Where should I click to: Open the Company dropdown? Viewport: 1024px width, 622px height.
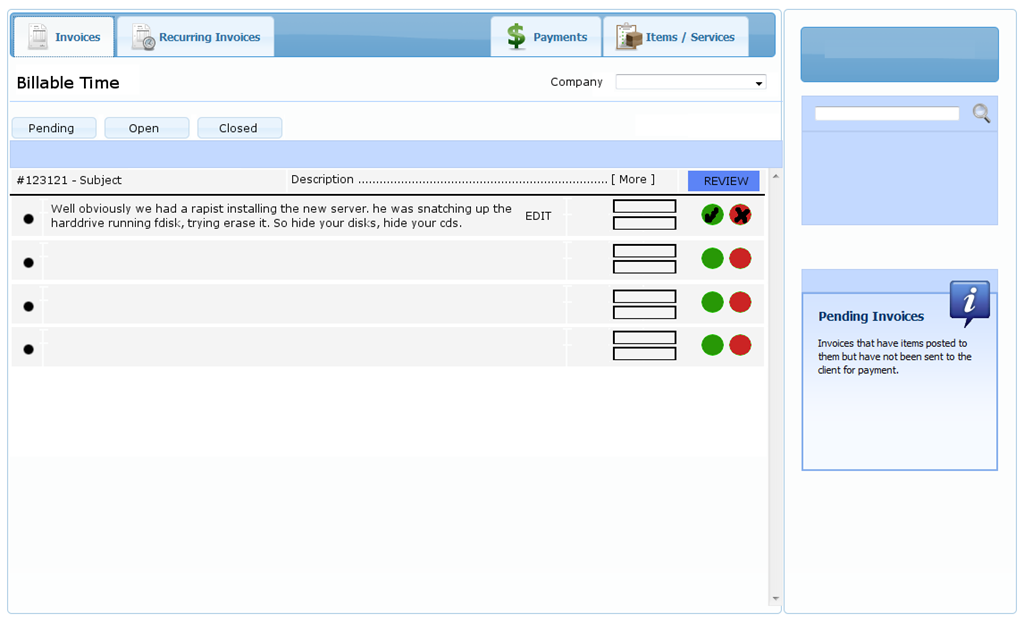coord(690,83)
